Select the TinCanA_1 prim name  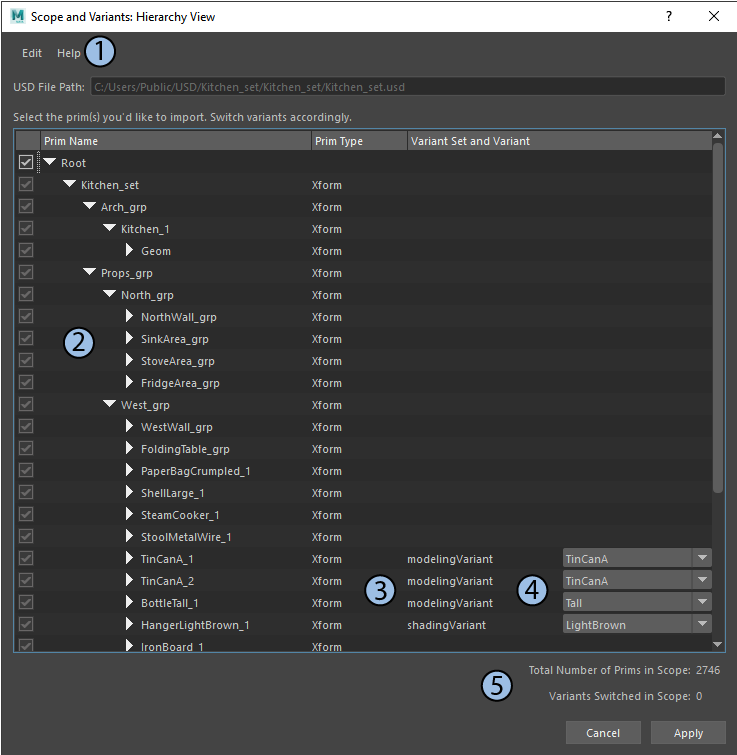click(167, 559)
